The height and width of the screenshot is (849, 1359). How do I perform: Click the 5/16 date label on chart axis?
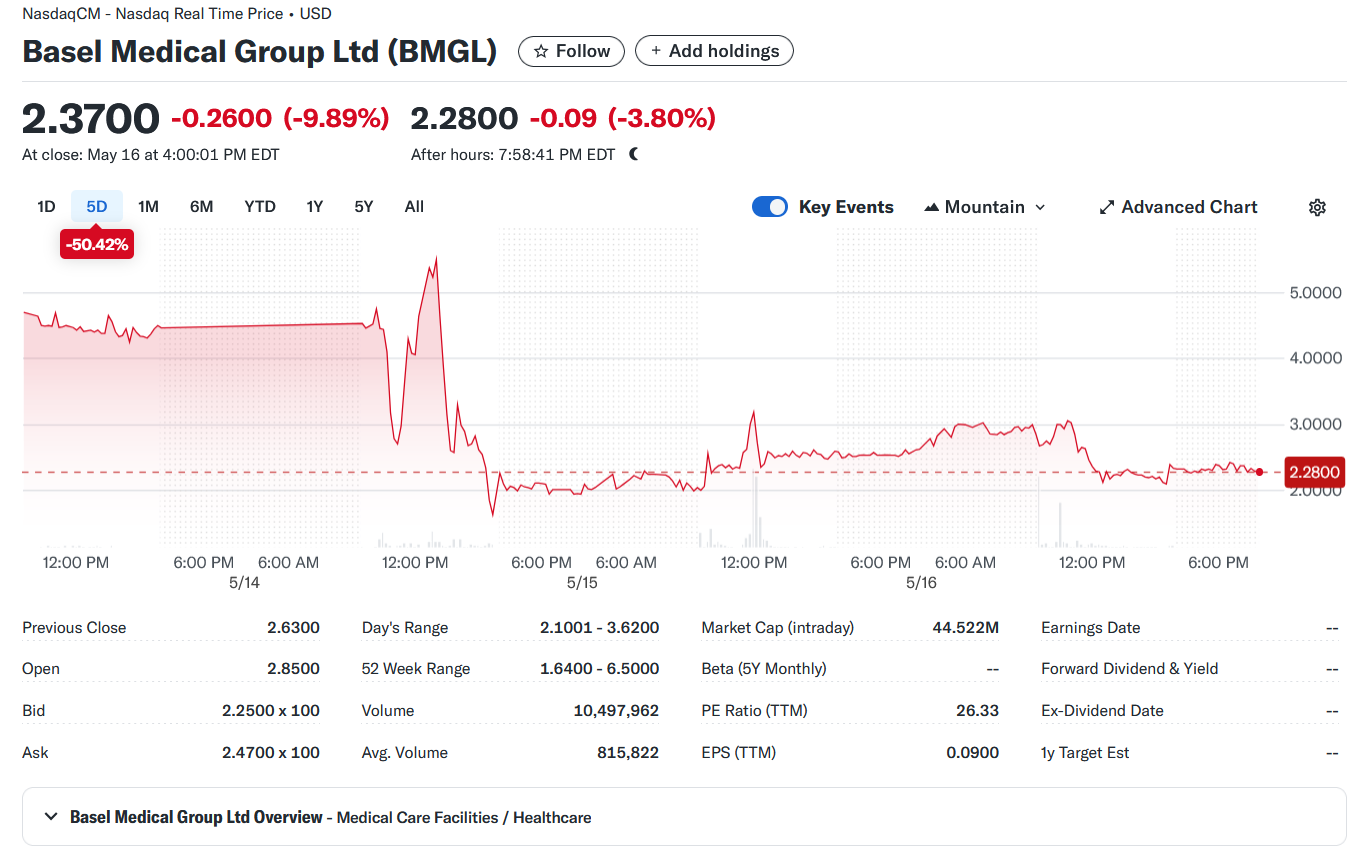921,583
